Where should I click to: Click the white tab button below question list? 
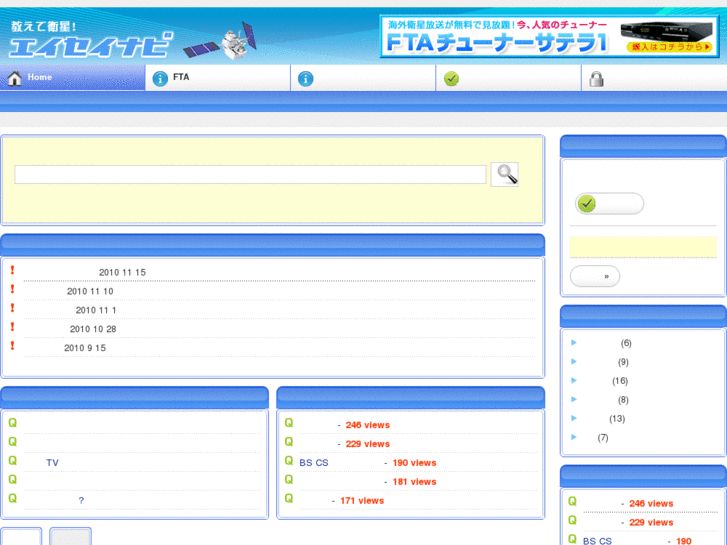(21, 536)
